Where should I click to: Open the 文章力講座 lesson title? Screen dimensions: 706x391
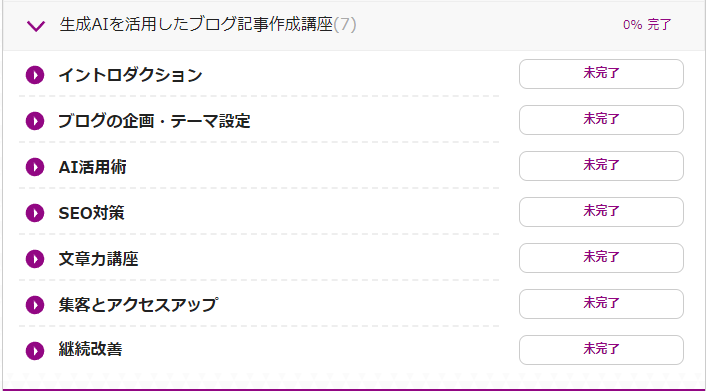[x=98, y=259]
